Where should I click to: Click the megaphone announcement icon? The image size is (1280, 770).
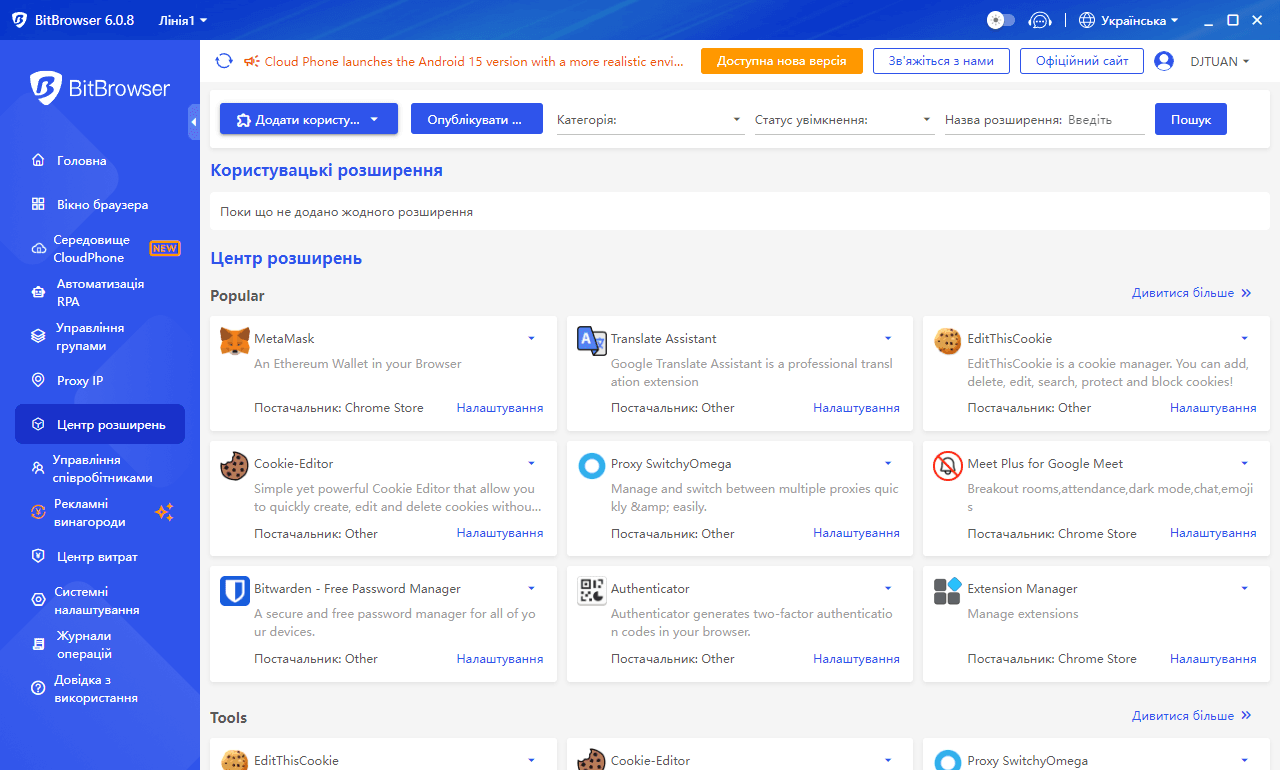point(251,61)
